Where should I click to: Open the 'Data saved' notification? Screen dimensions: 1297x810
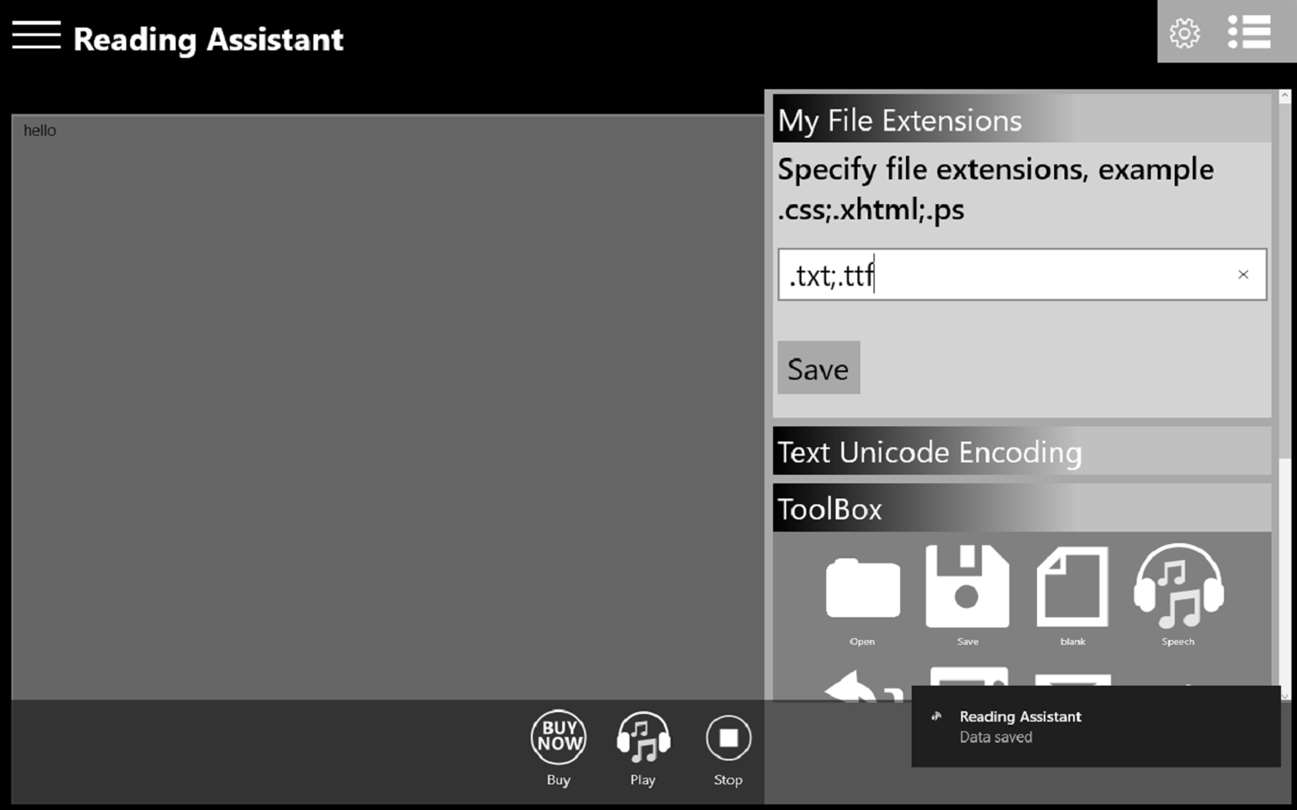(1096, 727)
